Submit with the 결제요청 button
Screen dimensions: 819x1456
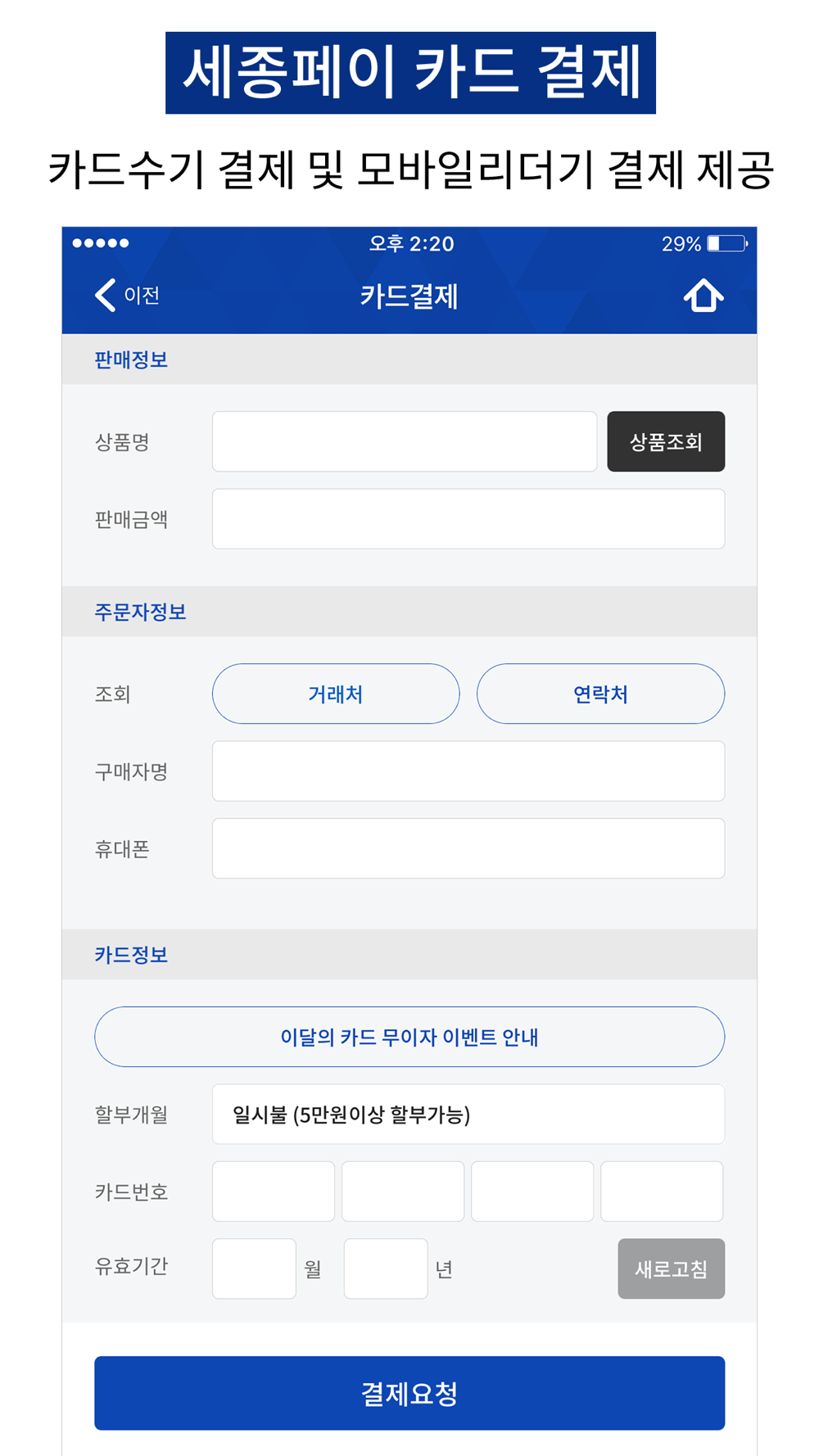tap(409, 1393)
